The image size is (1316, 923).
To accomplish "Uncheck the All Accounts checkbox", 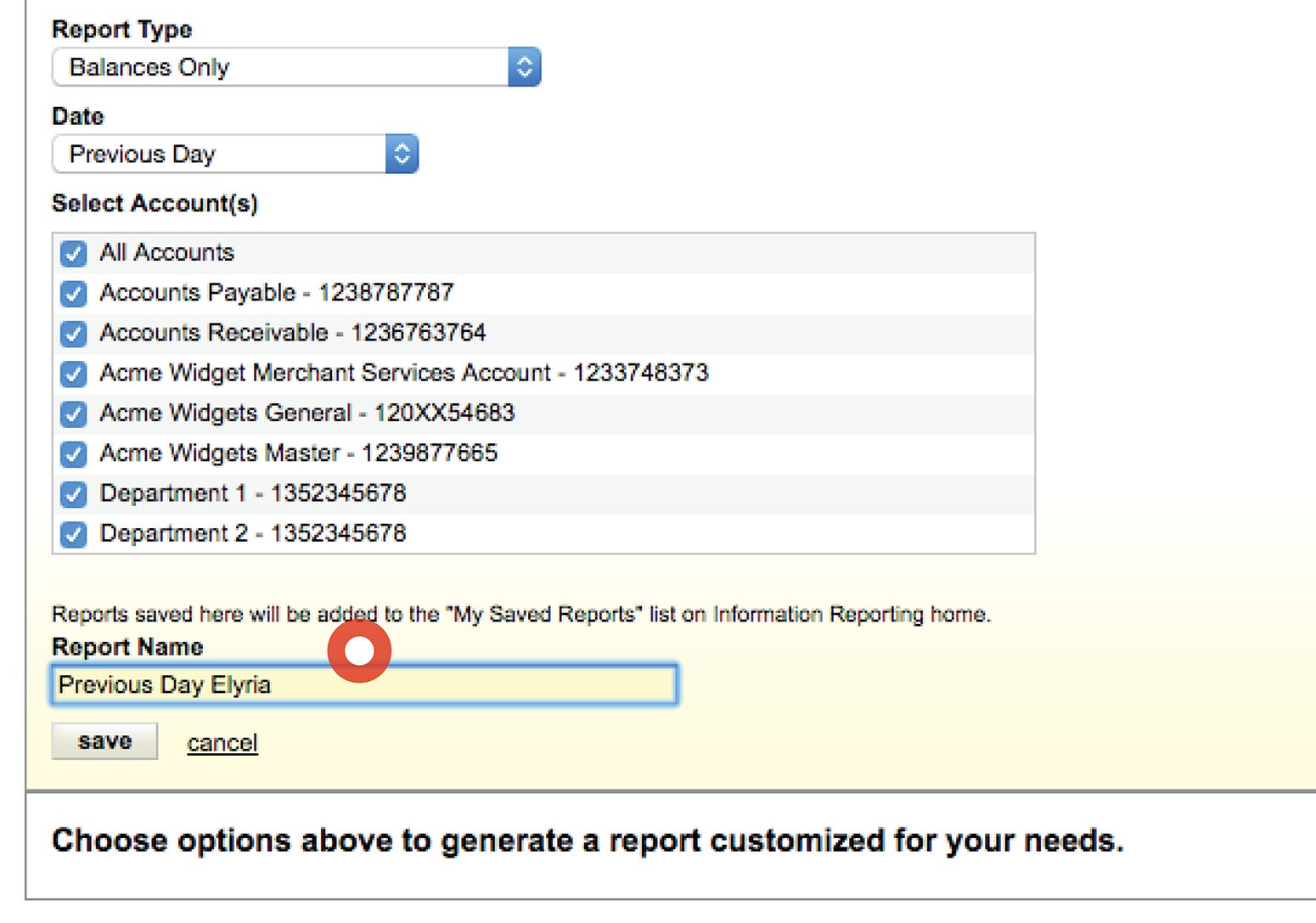I will (74, 253).
